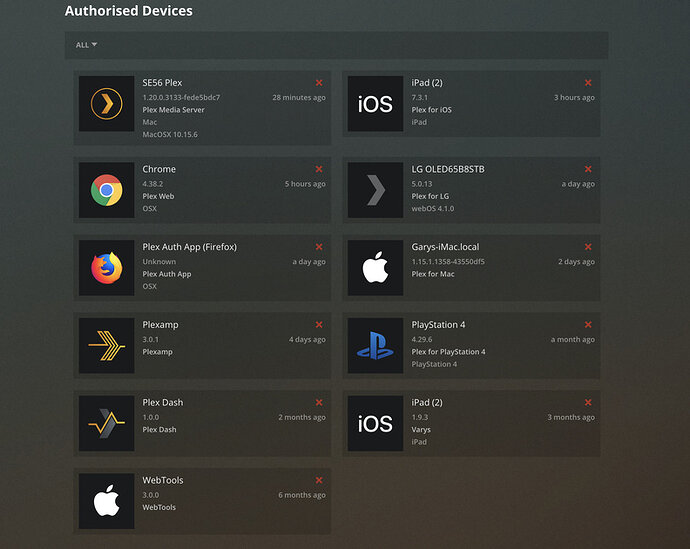The height and width of the screenshot is (549, 690).
Task: Click the '4 days ago' timestamp
Action: point(307,340)
